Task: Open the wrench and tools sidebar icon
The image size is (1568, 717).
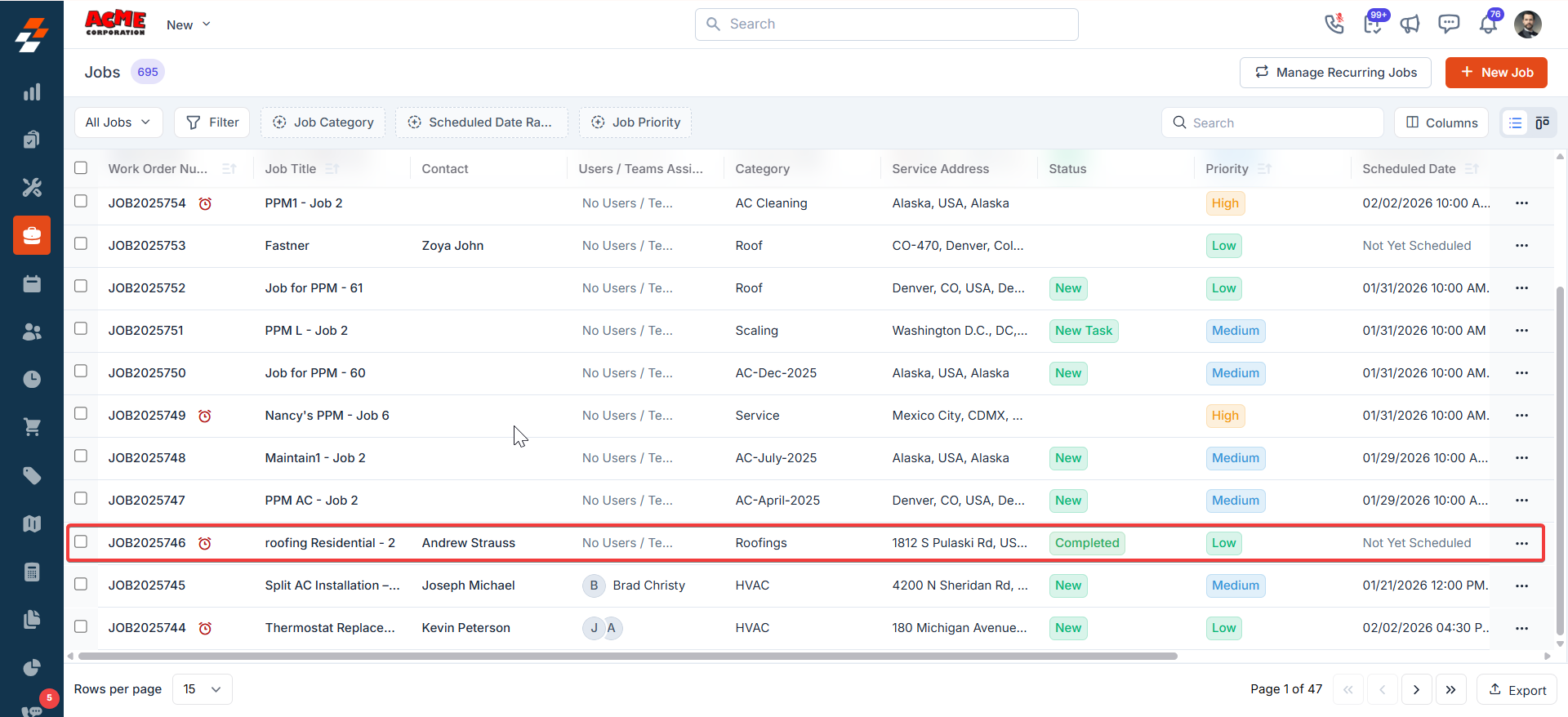Action: tap(32, 188)
